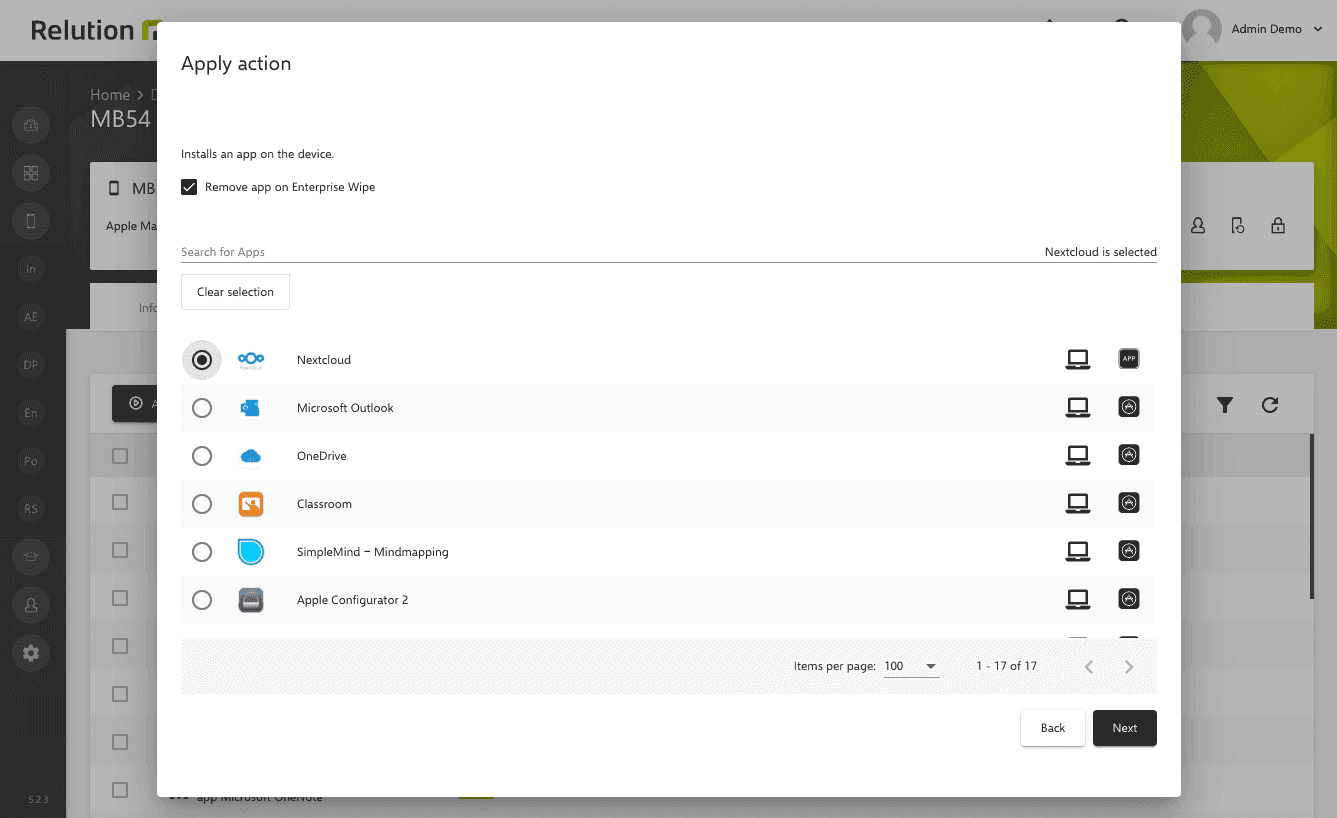
Task: Click the OneDrive cloud icon
Action: [x=250, y=456]
